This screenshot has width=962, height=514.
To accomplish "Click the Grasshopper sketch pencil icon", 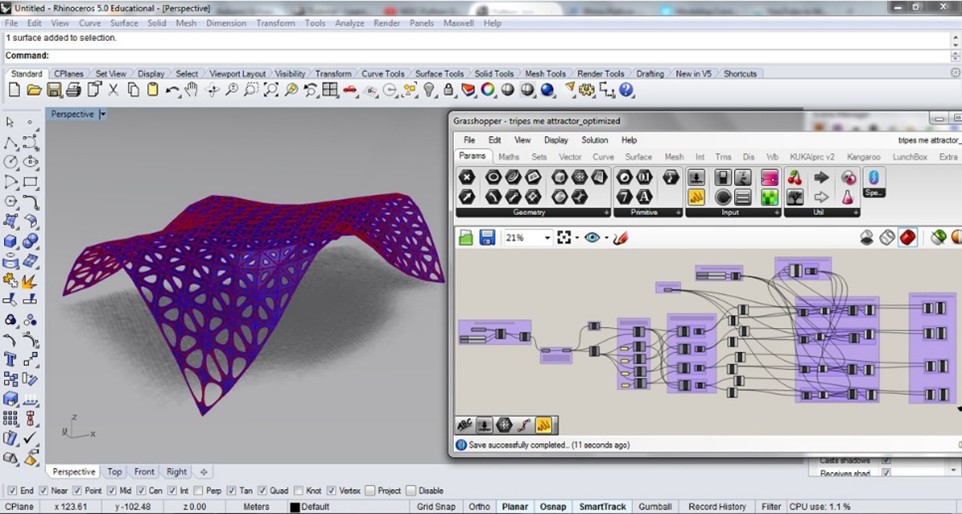I will coord(620,238).
